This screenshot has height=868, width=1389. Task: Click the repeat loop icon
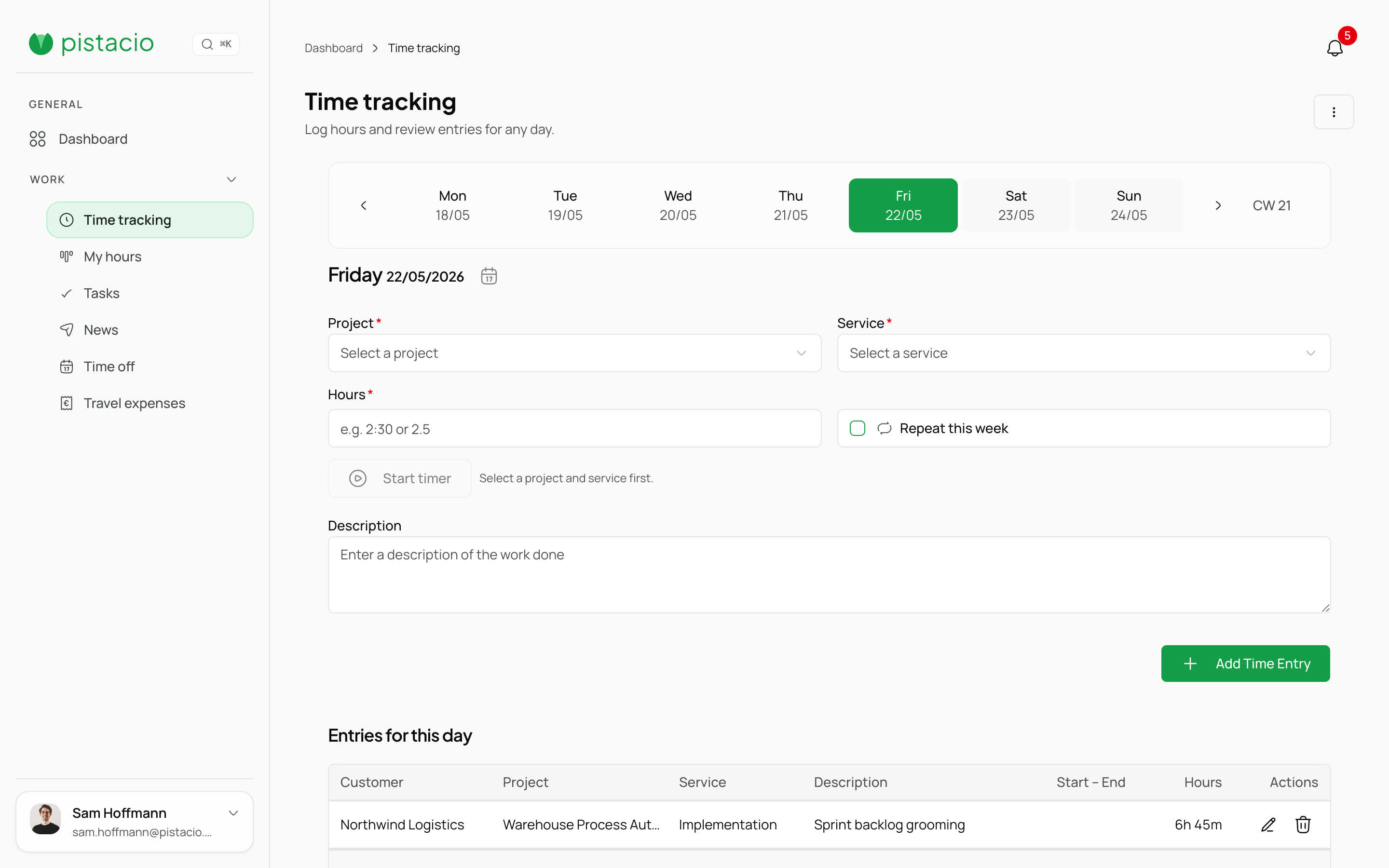(x=884, y=428)
